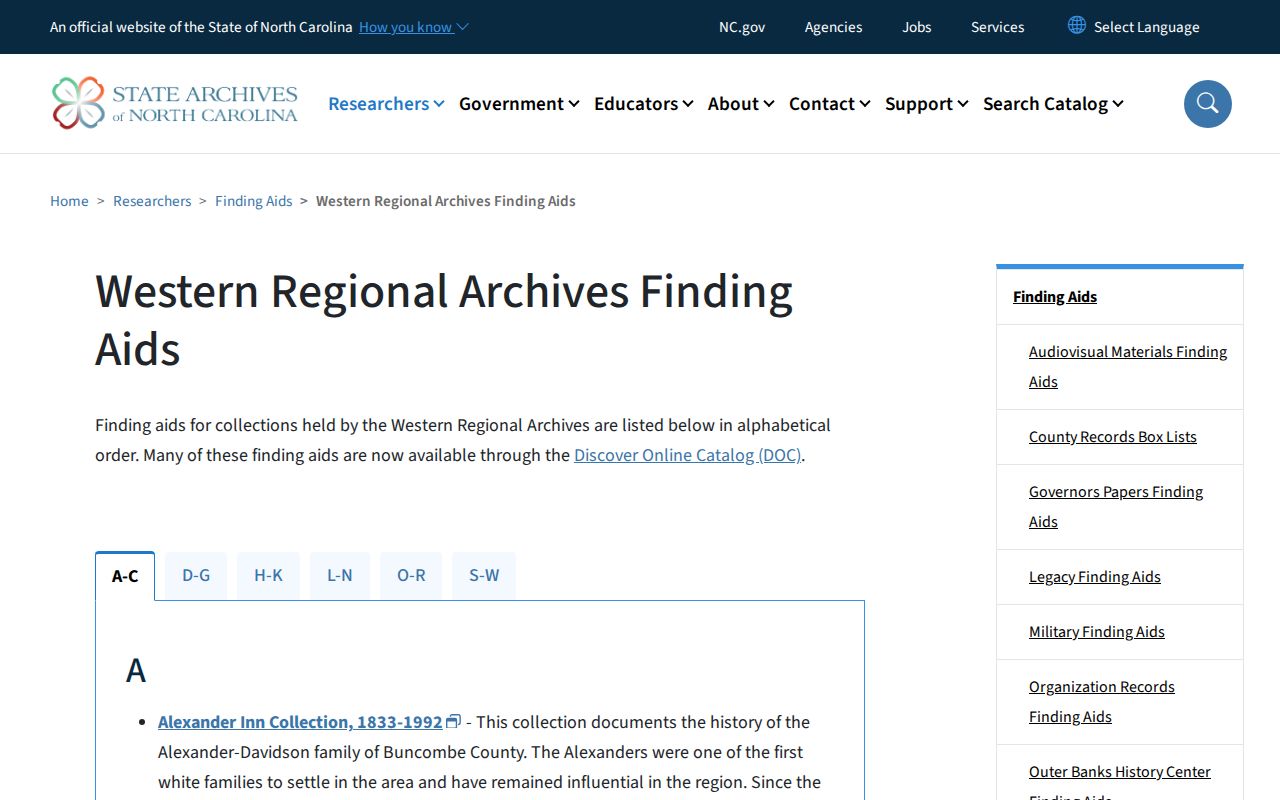
Task: Open the About dropdown menu
Action: (x=741, y=104)
